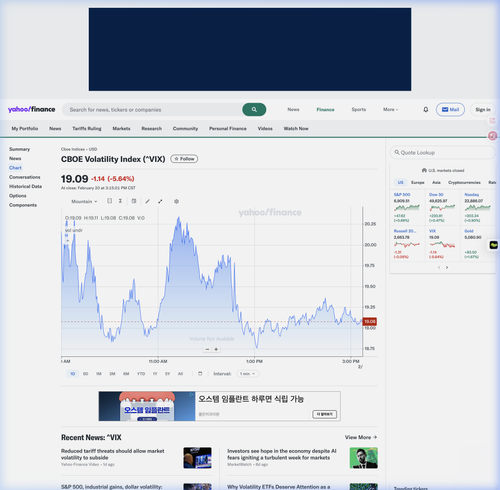Select the 5D range
The image size is (500, 490).
pos(85,374)
